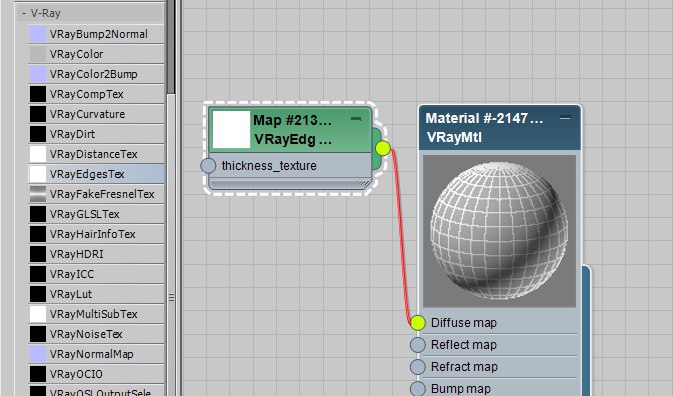Select VRayMultiSubTex map entry
This screenshot has height=396, width=673.
(x=96, y=314)
